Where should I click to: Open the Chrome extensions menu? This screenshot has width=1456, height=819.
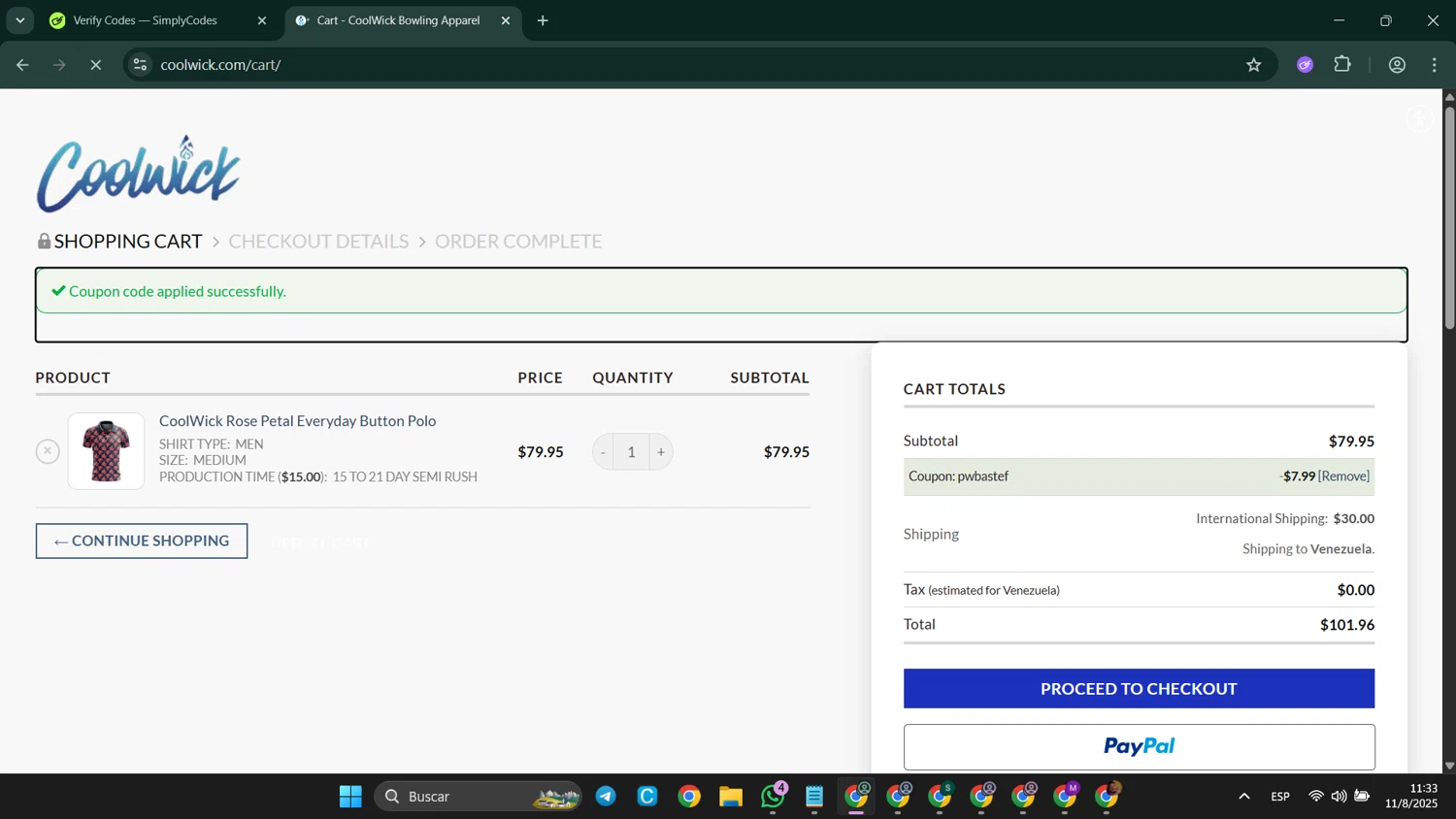tap(1342, 65)
